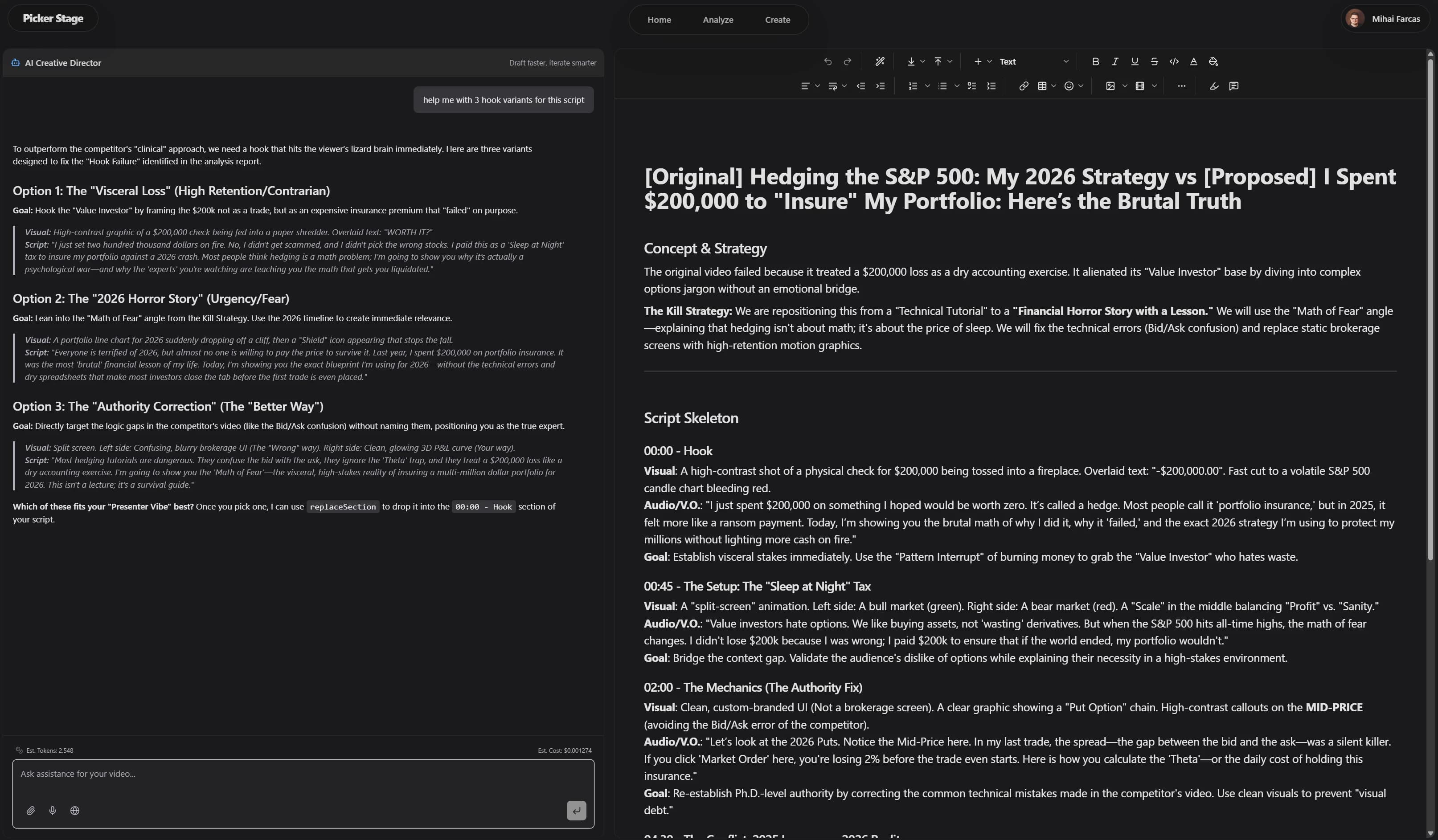Open the table insert dropdown
Screen dimensions: 1438x840
point(1053,86)
